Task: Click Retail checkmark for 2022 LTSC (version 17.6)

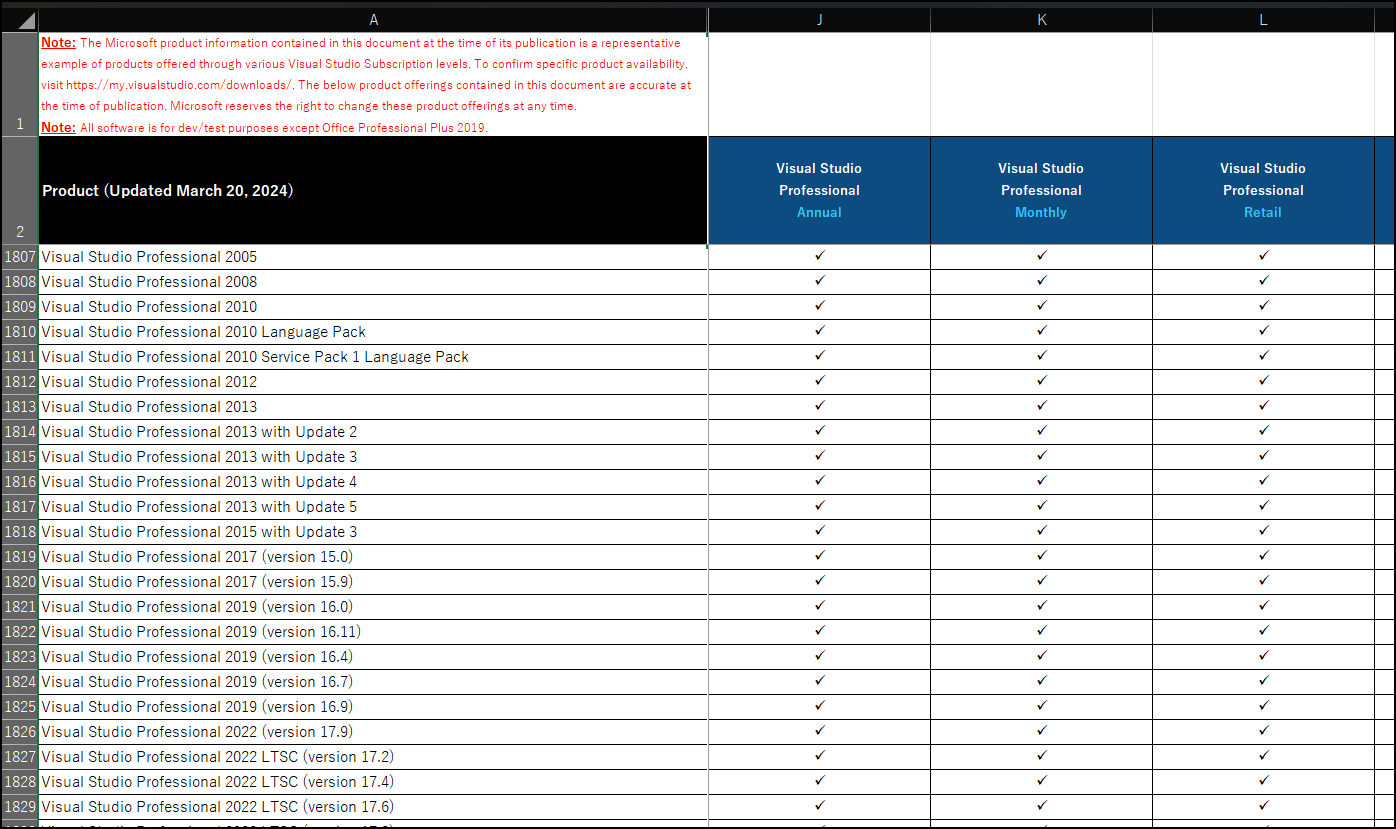Action: (1263, 806)
